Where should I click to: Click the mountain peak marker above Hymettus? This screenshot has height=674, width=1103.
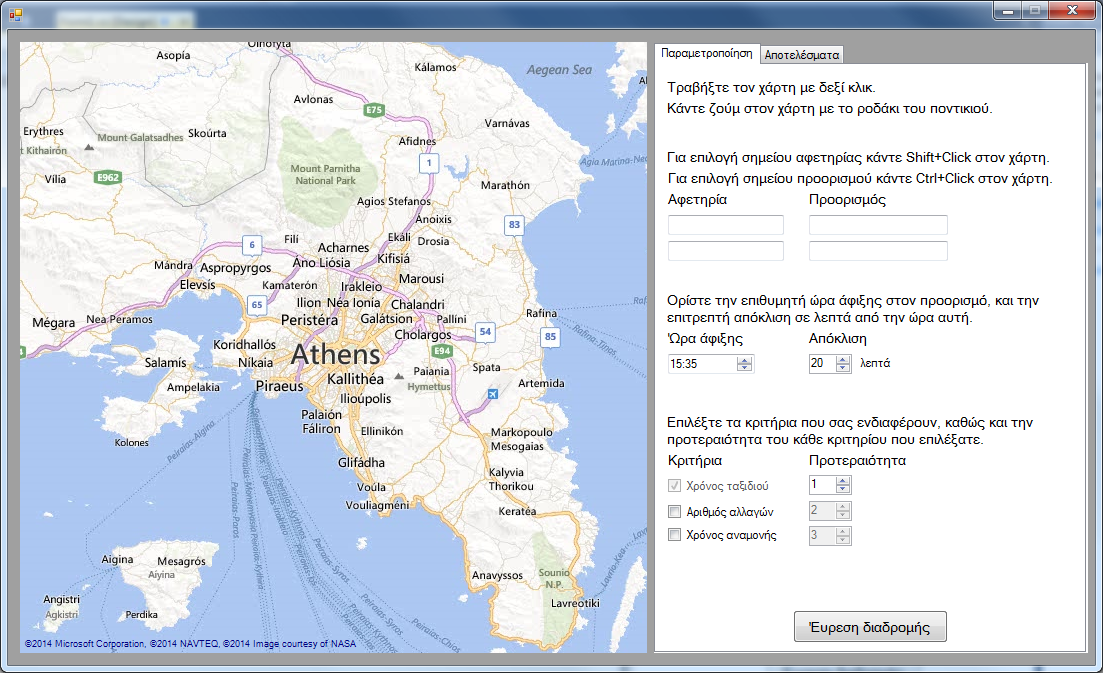click(x=399, y=376)
